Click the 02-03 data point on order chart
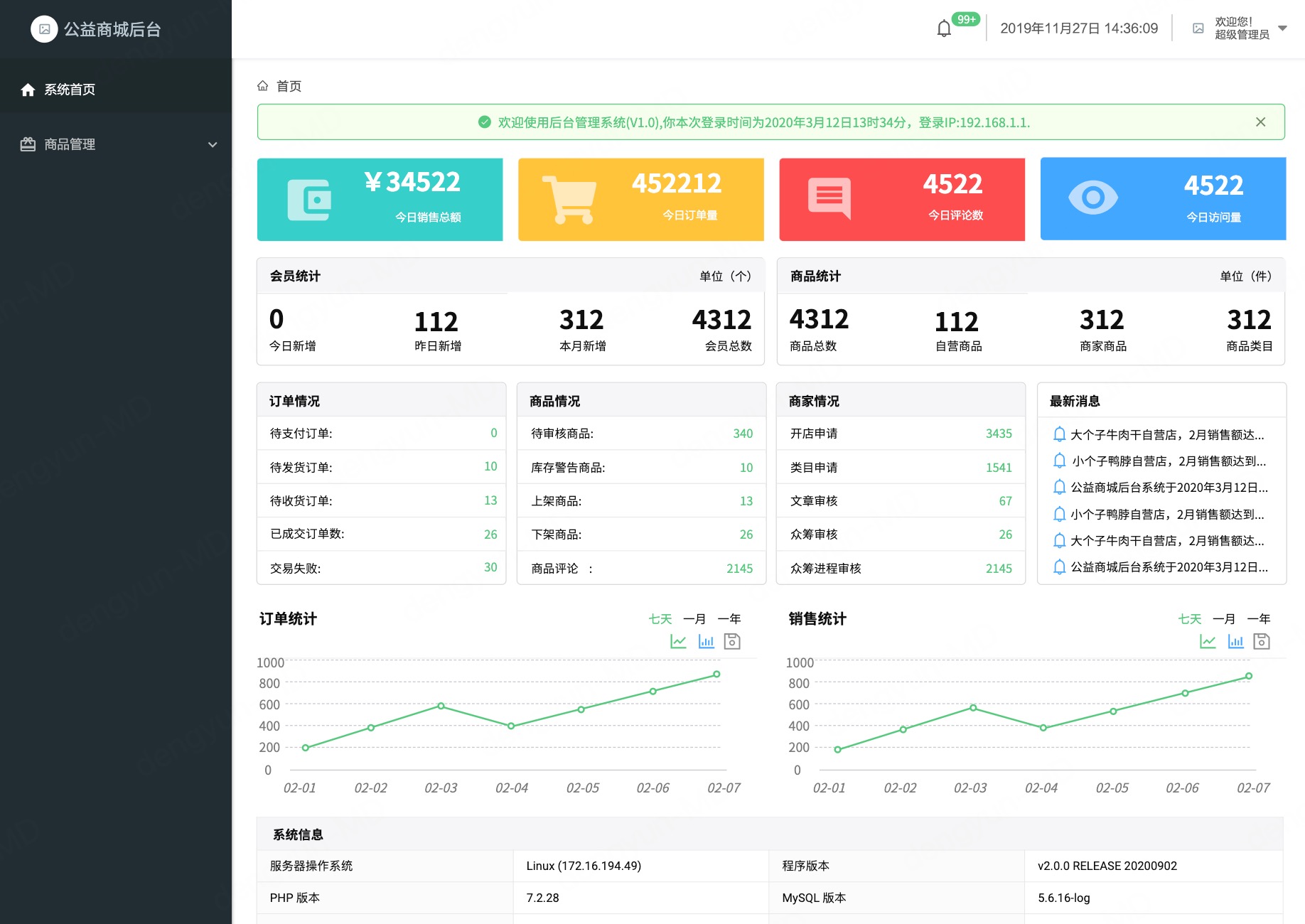Screen dimensions: 1305x924 [x=441, y=706]
